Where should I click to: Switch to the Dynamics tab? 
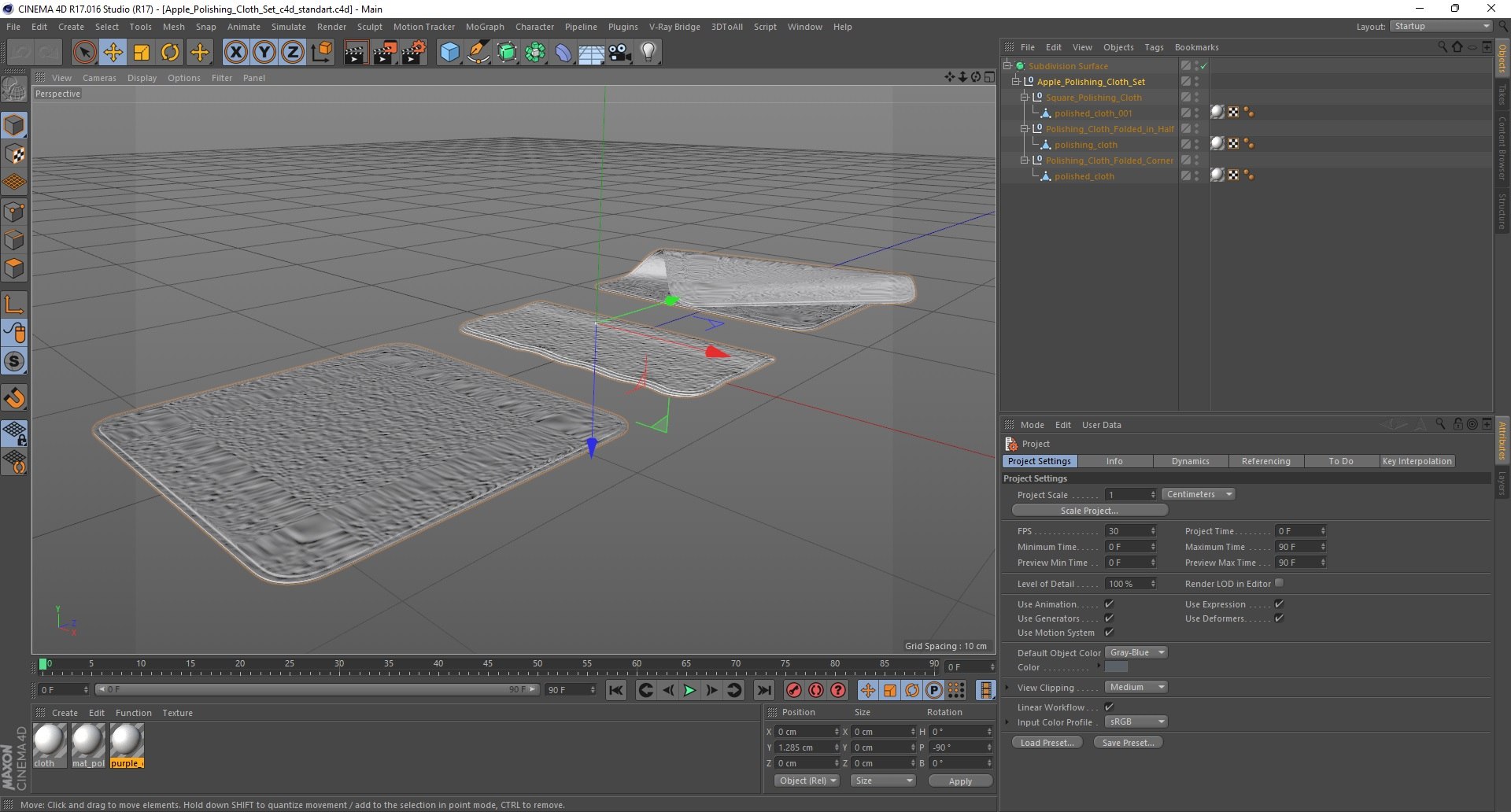tap(1190, 461)
